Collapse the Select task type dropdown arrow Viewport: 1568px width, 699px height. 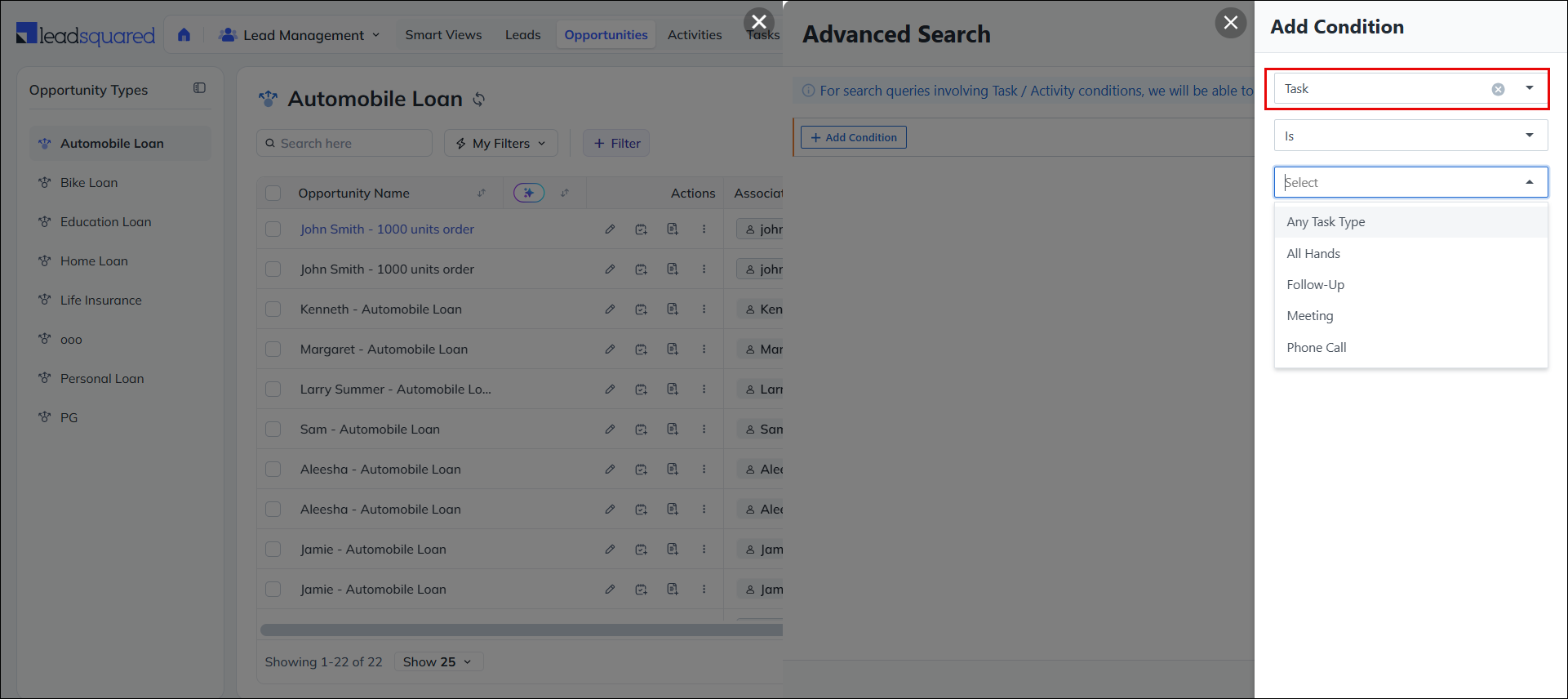1530,182
